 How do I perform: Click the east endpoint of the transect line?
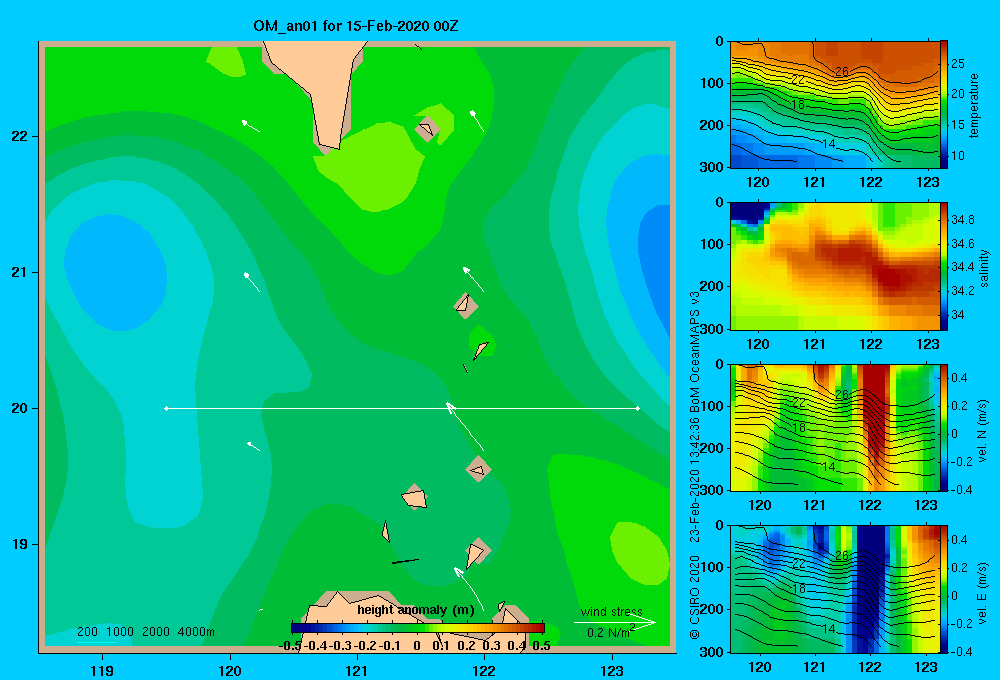pyautogui.click(x=638, y=408)
